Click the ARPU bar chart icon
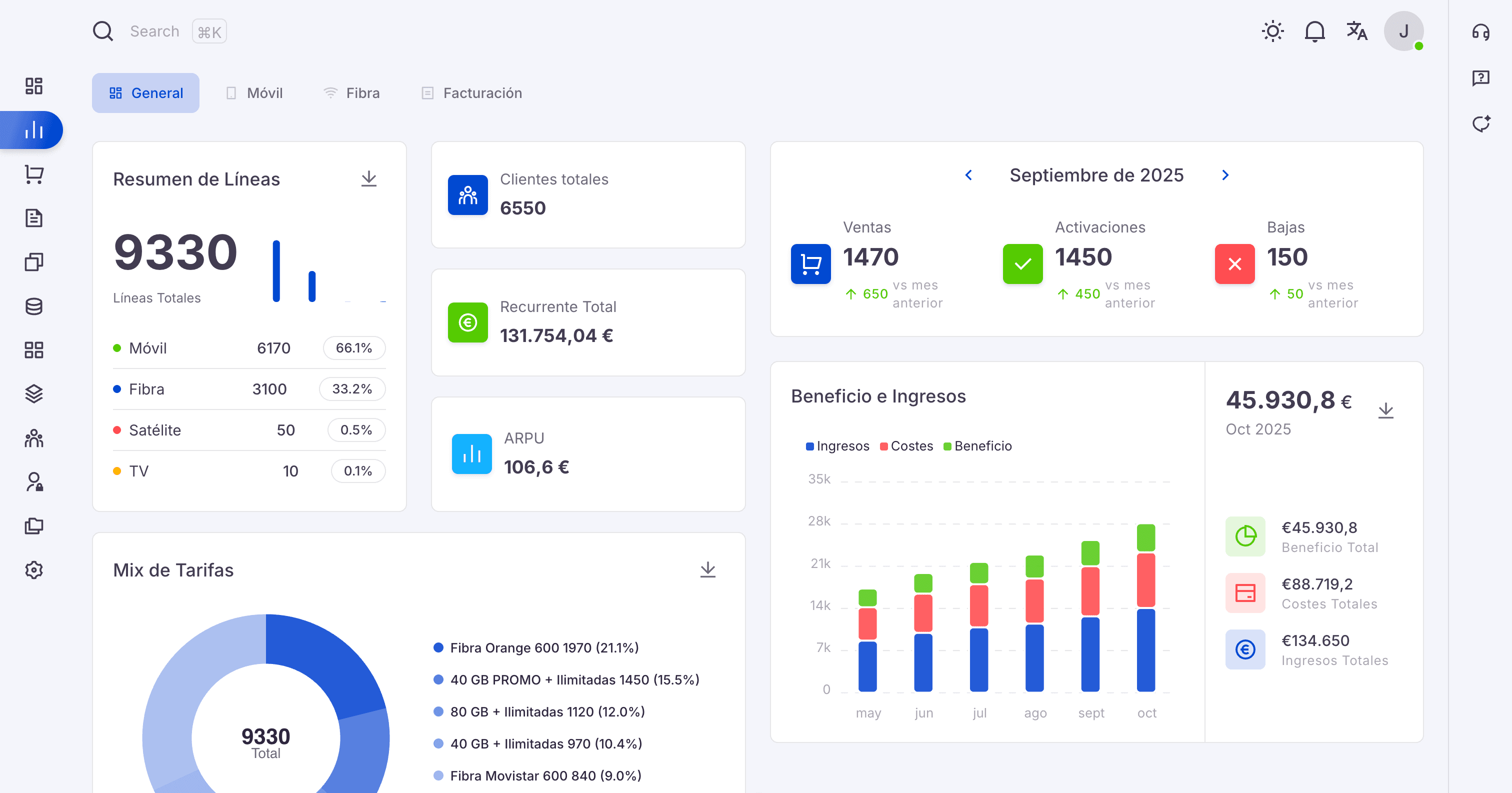The height and width of the screenshot is (793, 1512). pos(472,453)
